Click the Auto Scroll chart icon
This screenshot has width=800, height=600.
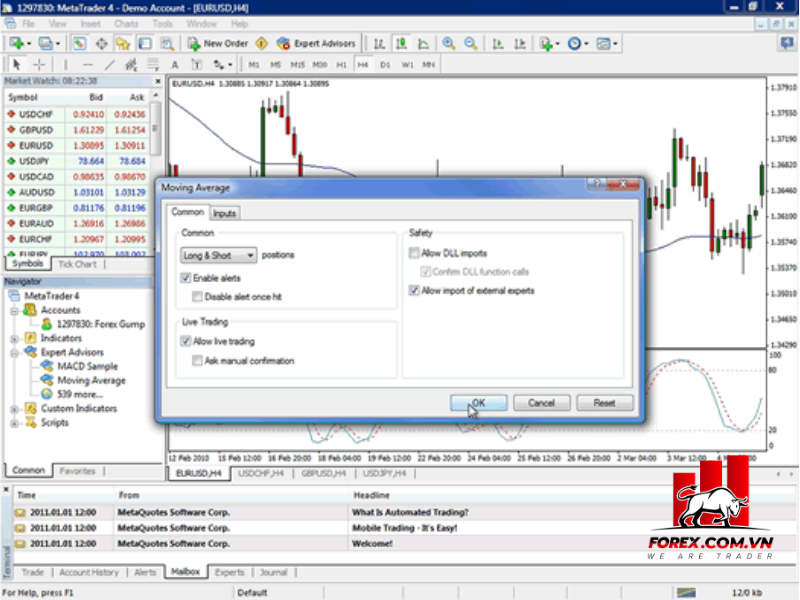(498, 44)
